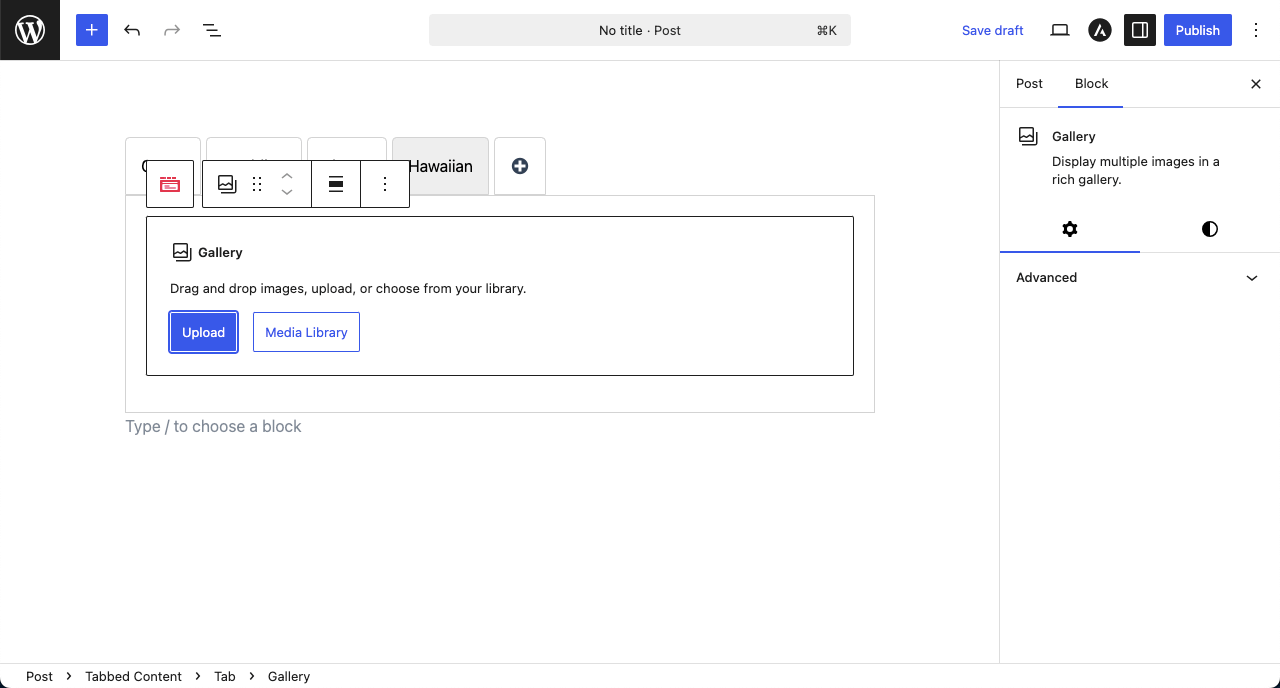The image size is (1280, 688).
Task: Redo the last action
Action: coord(171,30)
